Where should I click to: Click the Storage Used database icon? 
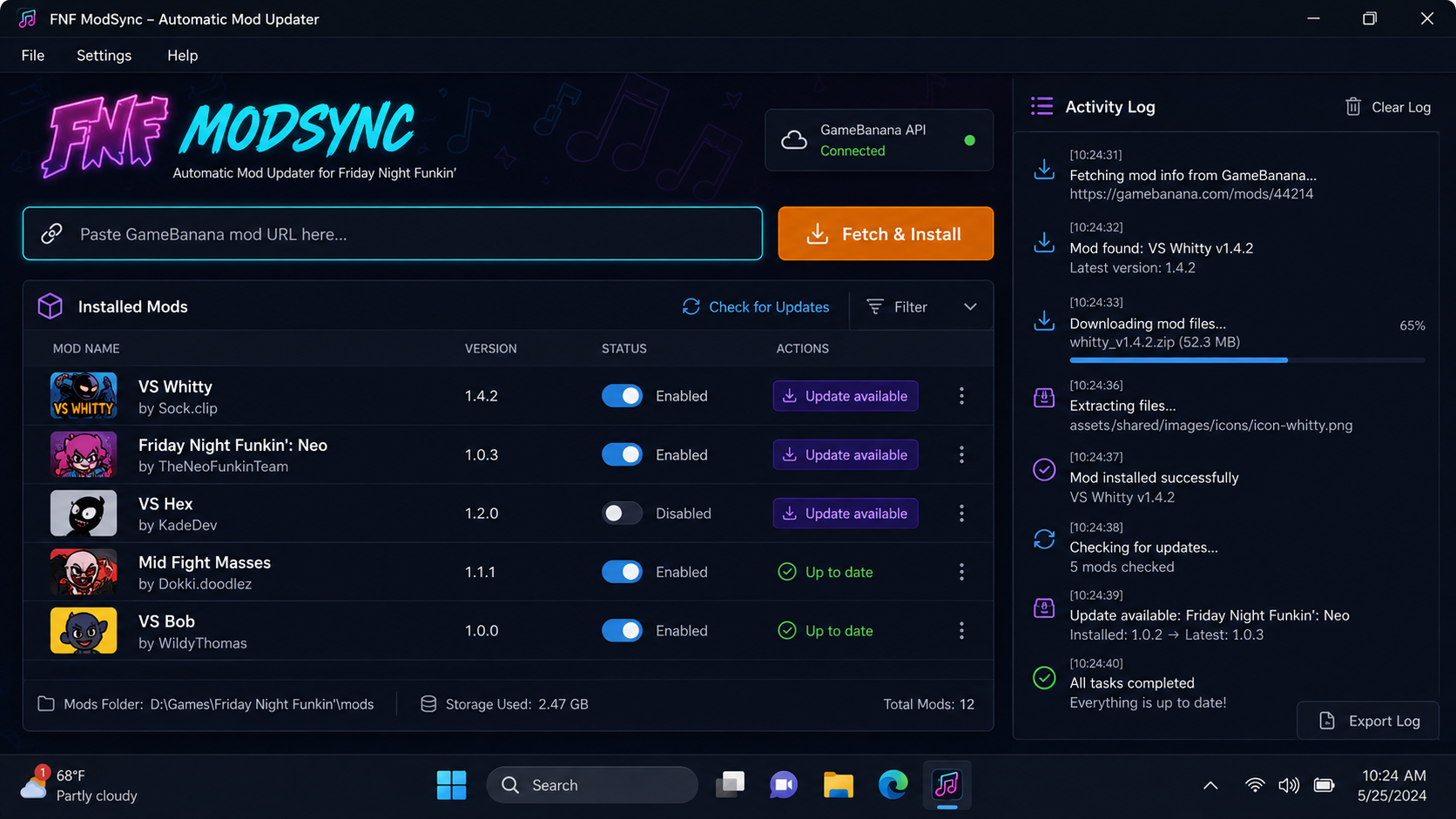point(428,704)
